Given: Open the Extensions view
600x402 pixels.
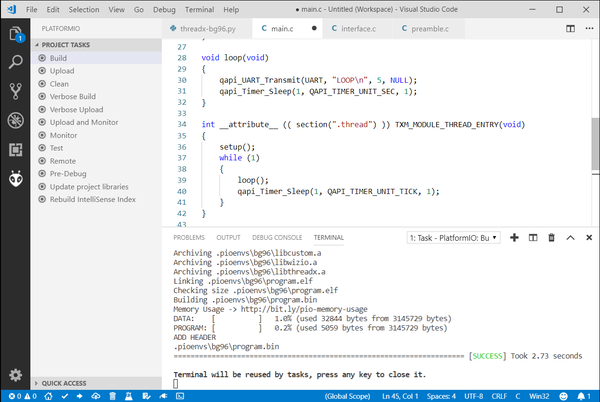Looking at the screenshot, I should [16, 150].
